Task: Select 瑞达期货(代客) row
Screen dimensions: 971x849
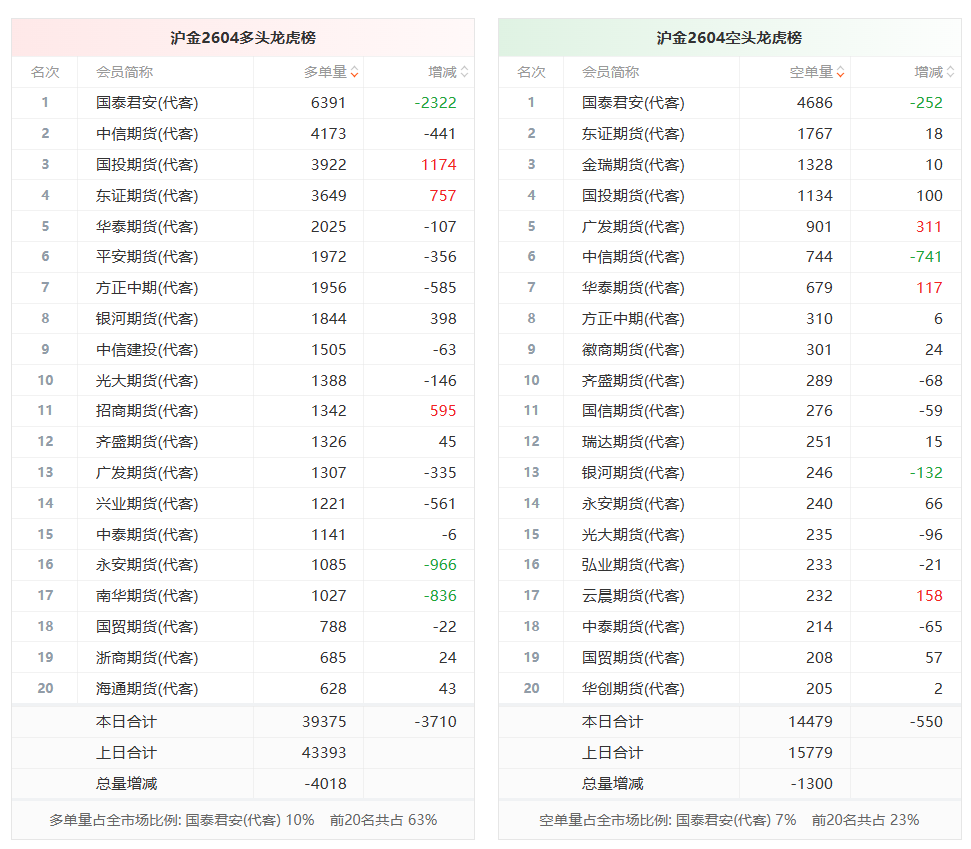Action: (729, 442)
